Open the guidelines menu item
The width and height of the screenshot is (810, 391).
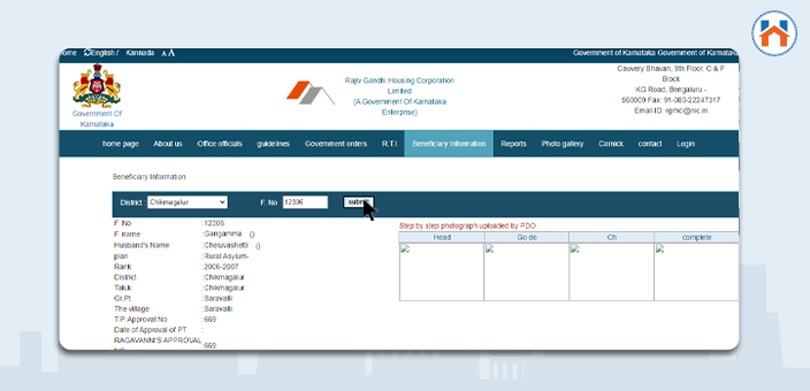[273, 144]
